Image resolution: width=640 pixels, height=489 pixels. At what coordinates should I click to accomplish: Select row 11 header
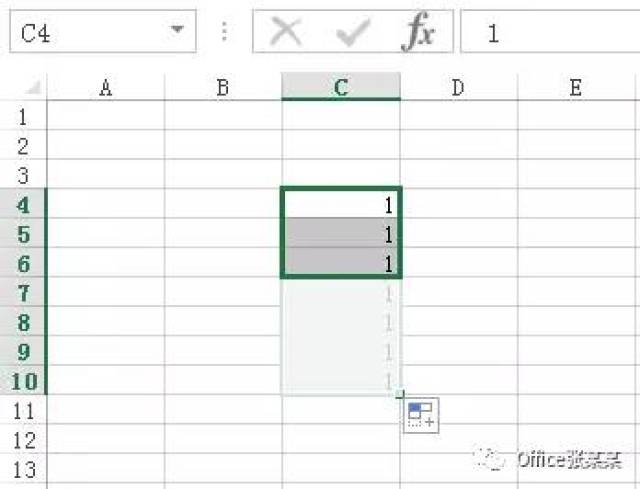[x=24, y=411]
